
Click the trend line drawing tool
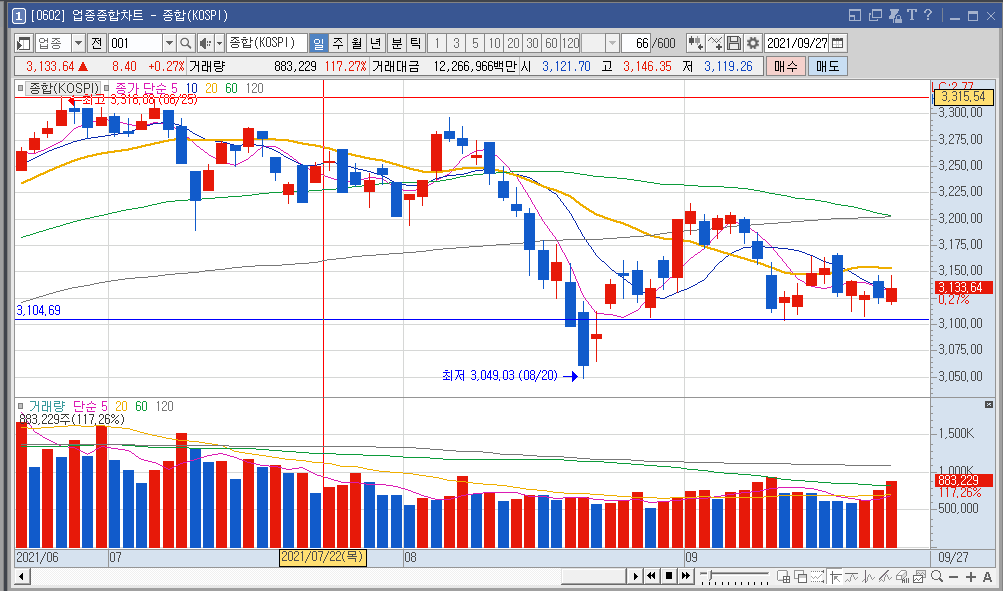point(852,576)
